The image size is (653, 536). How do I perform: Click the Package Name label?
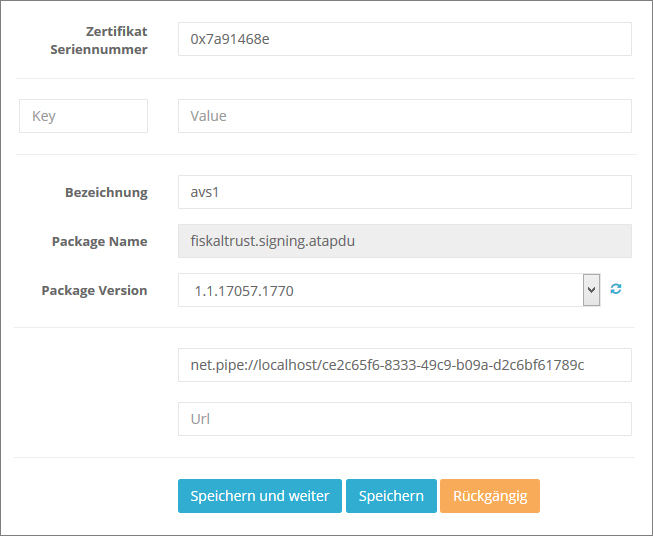(x=99, y=241)
